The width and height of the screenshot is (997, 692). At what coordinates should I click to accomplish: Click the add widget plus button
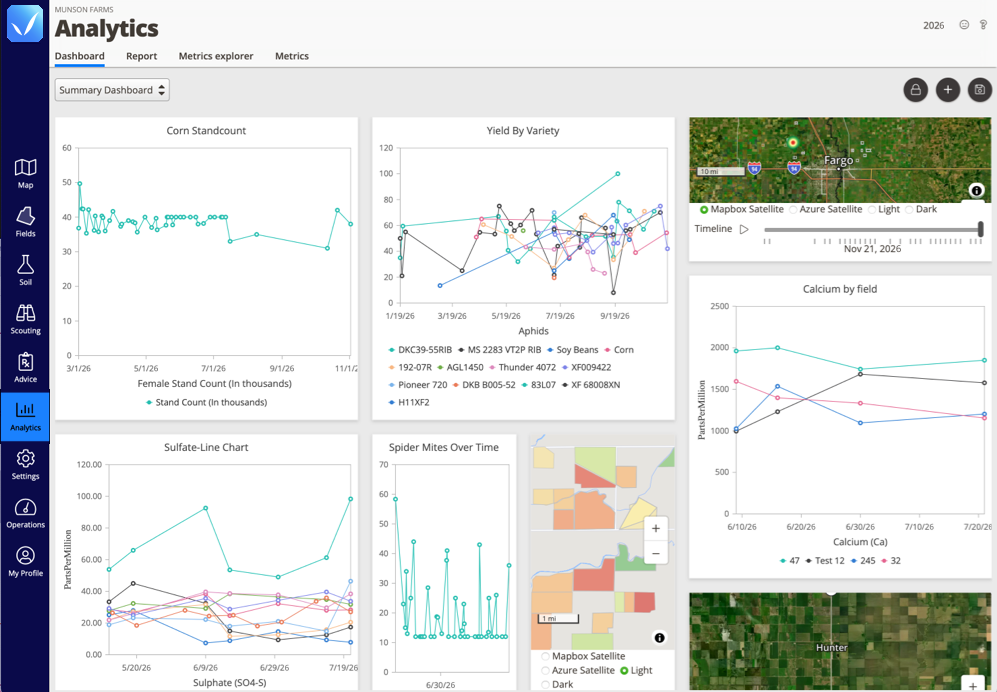[x=947, y=90]
